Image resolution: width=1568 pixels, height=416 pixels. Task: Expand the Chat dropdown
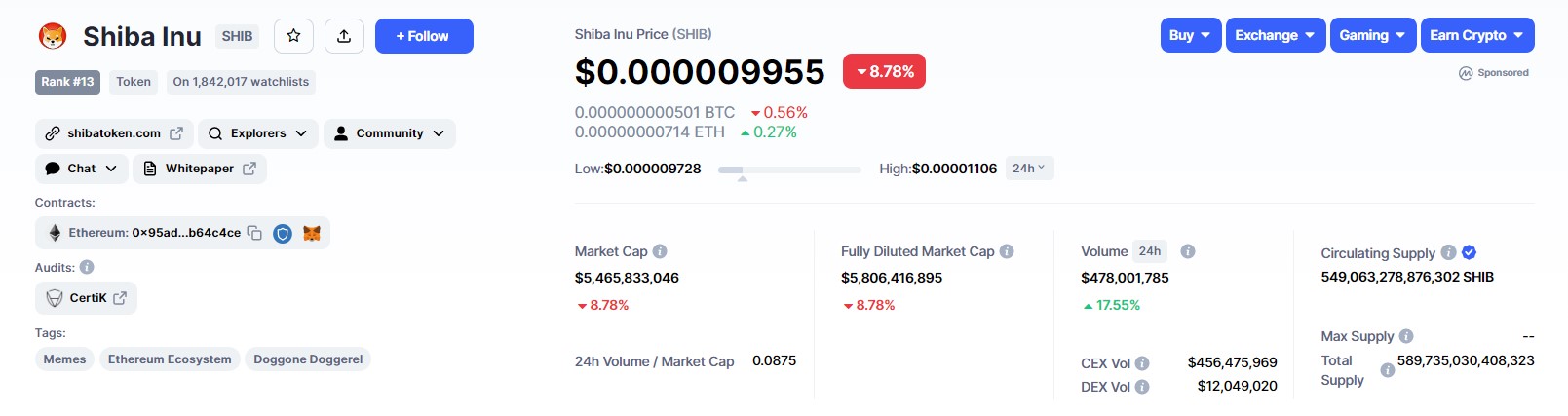tap(82, 169)
